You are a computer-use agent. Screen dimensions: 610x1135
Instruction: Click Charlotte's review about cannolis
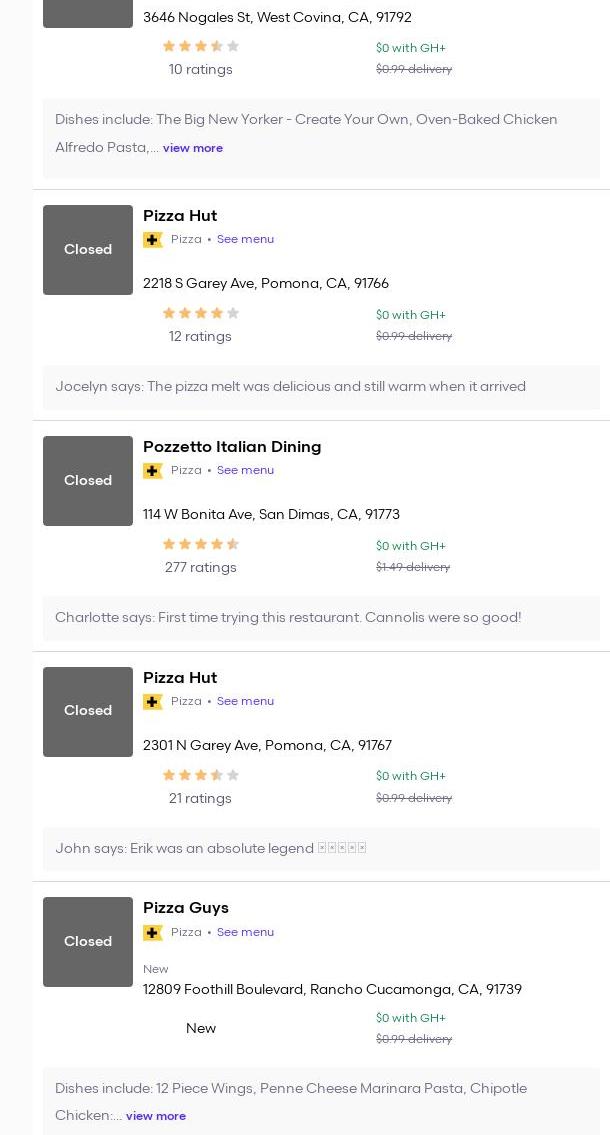288,618
